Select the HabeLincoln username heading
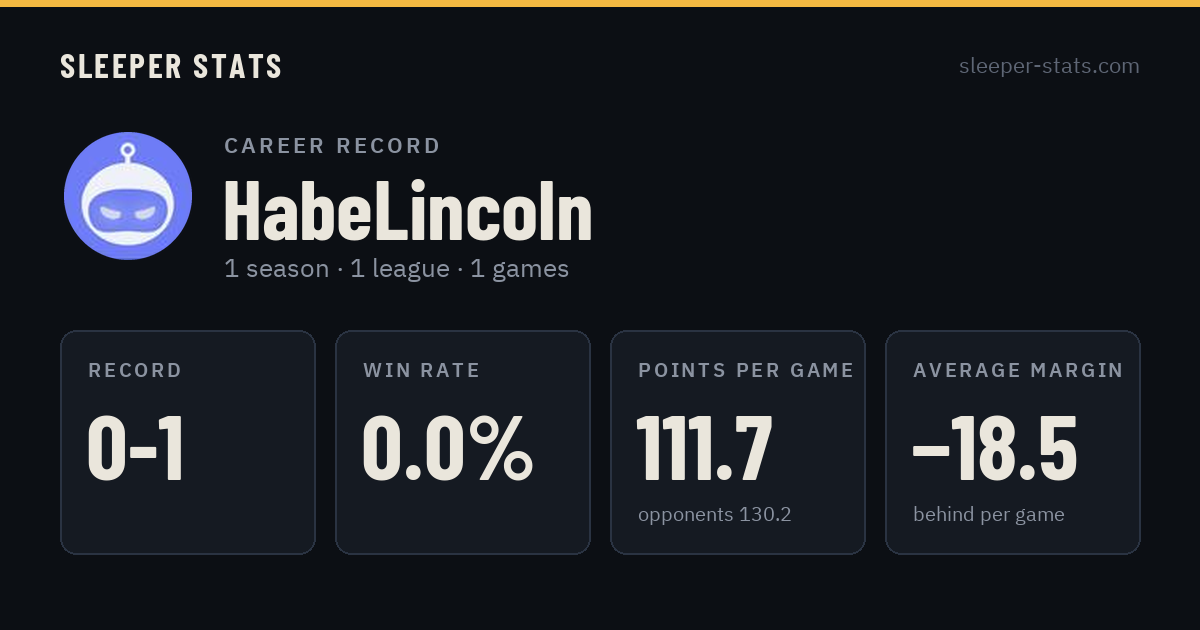The image size is (1200, 630). pyautogui.click(x=408, y=212)
